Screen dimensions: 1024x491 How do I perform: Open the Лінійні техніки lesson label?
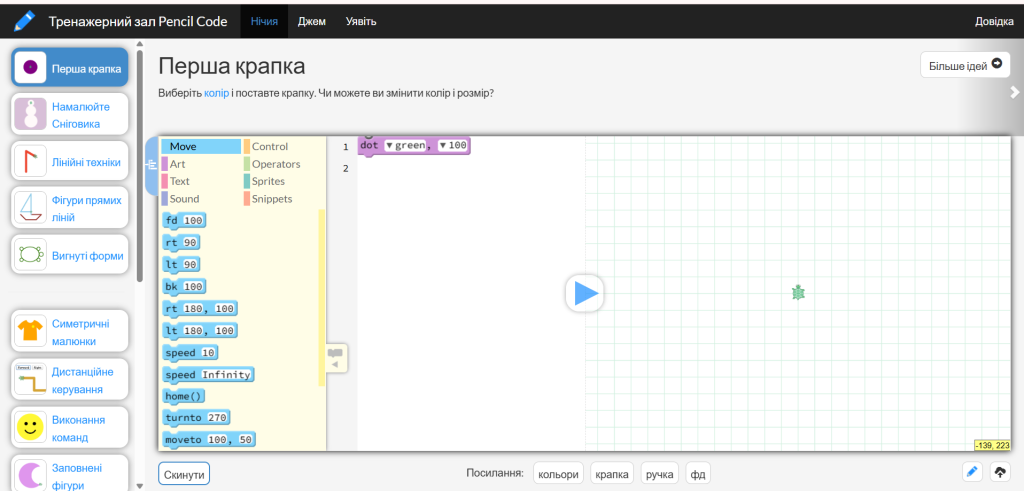86,163
